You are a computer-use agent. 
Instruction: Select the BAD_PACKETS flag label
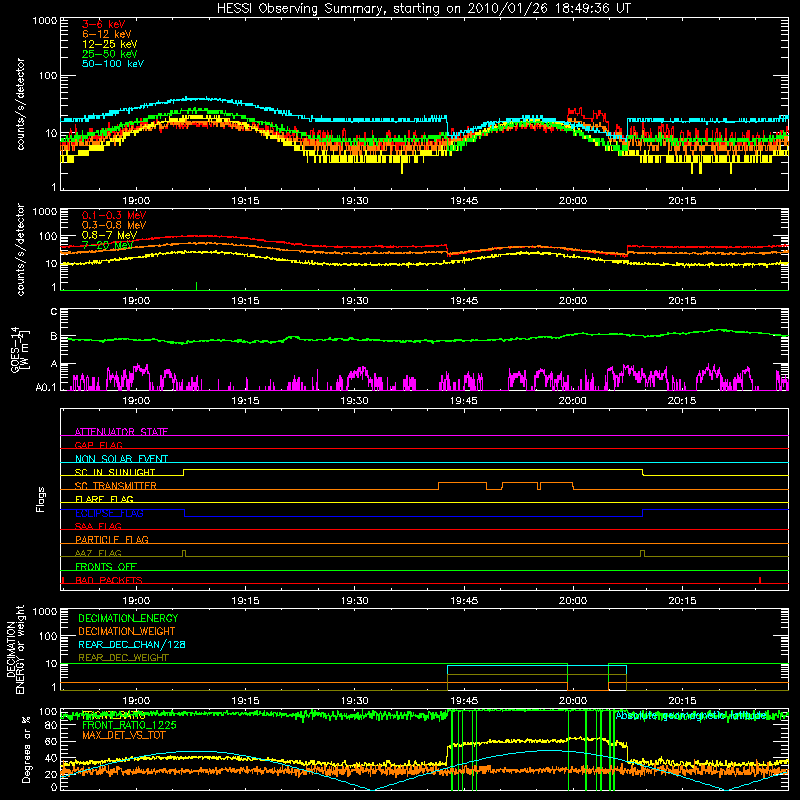109,581
